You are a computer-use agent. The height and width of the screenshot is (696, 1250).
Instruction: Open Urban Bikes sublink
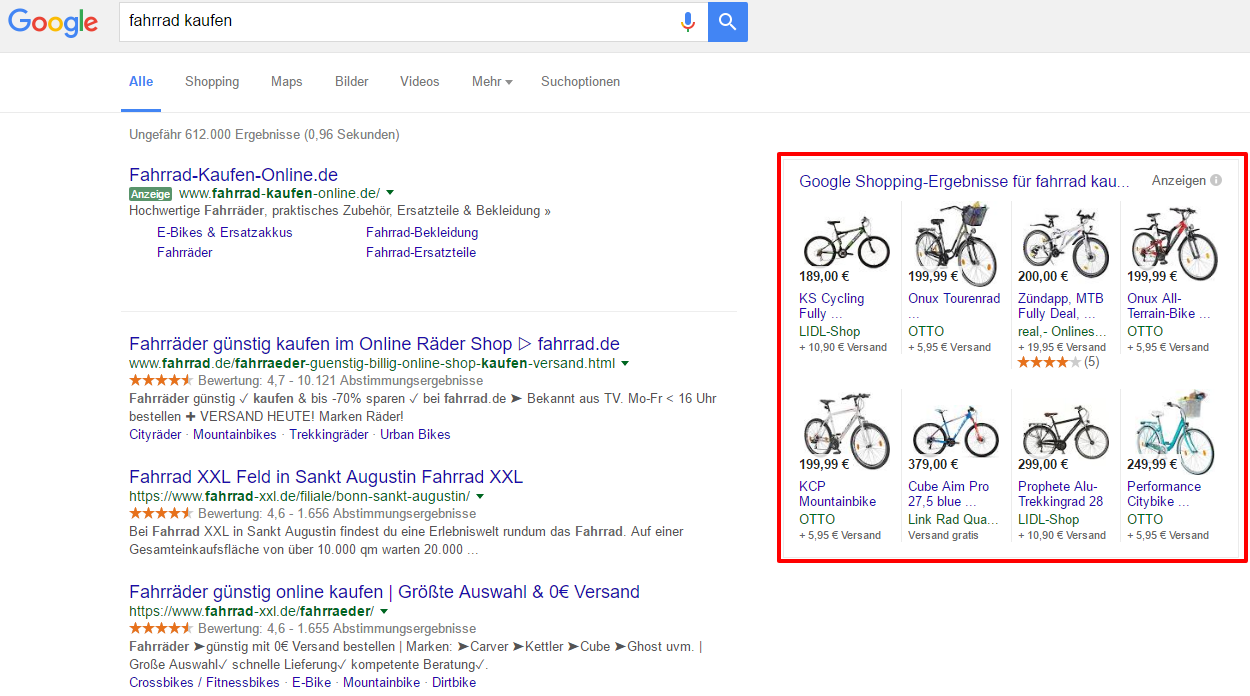pos(415,434)
